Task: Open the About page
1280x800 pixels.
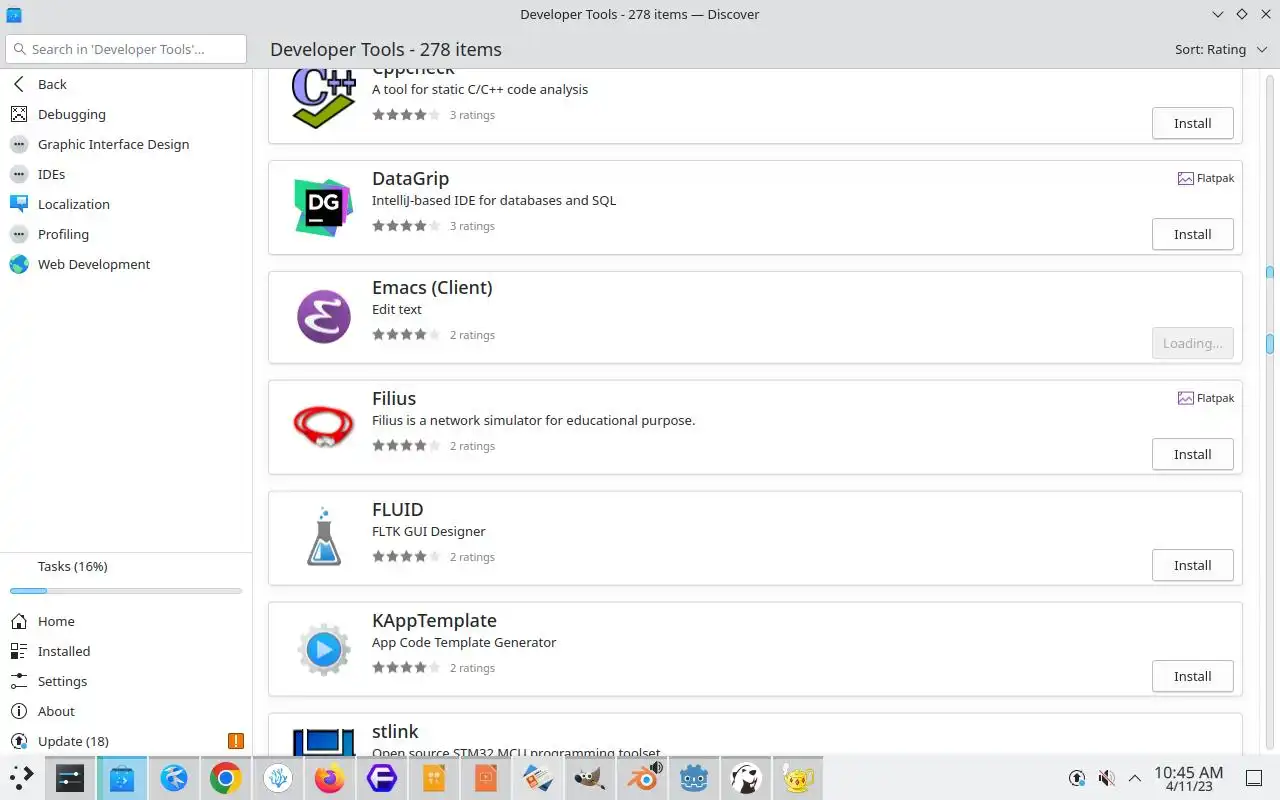Action: tap(126, 711)
